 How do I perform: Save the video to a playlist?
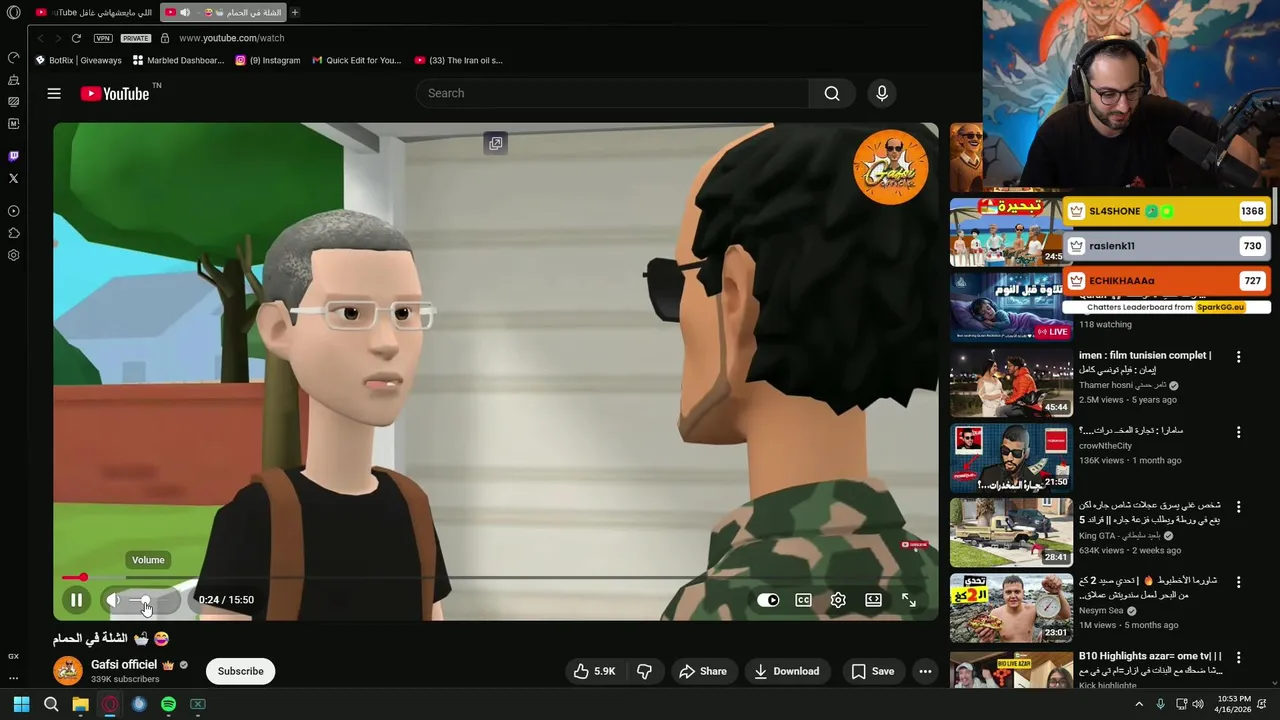(872, 671)
